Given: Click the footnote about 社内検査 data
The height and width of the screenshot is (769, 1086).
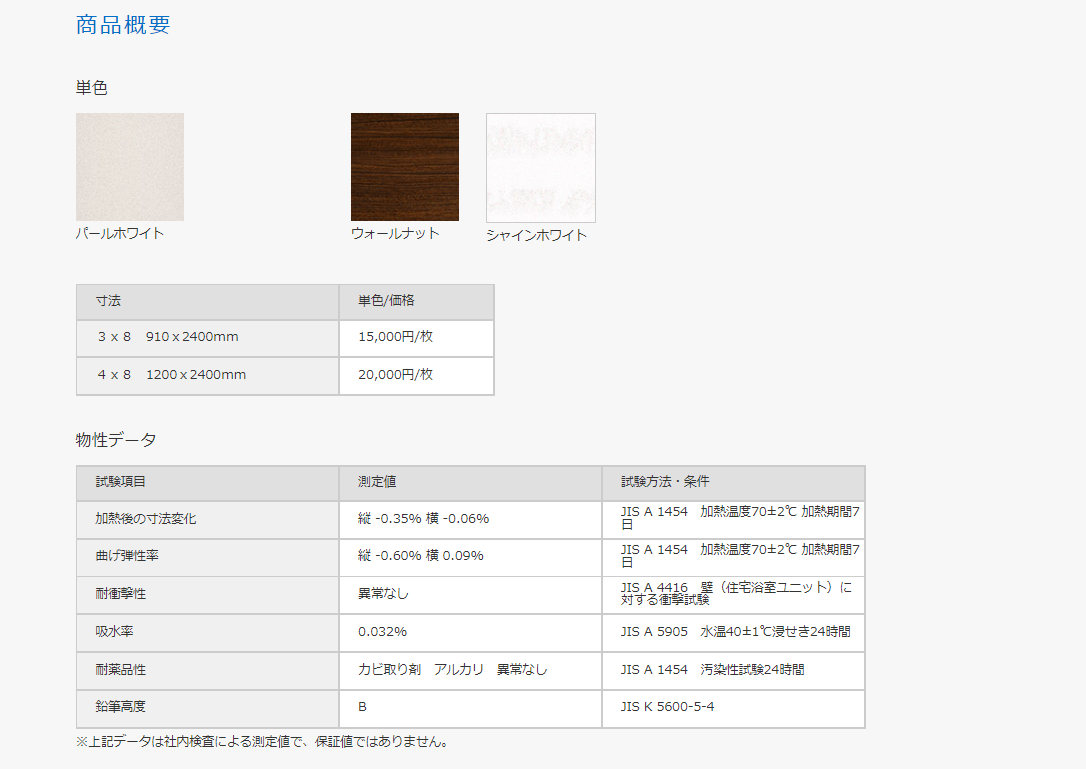Looking at the screenshot, I should pos(263,742).
